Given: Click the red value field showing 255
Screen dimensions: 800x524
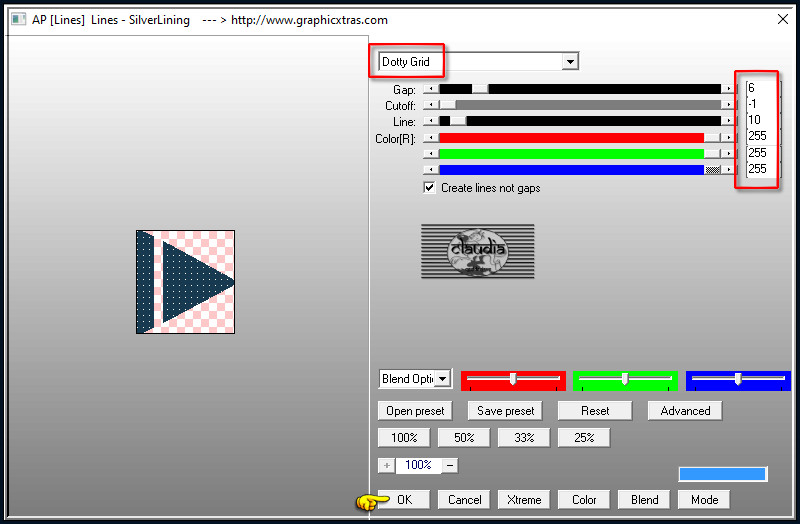Looking at the screenshot, I should click(x=761, y=136).
